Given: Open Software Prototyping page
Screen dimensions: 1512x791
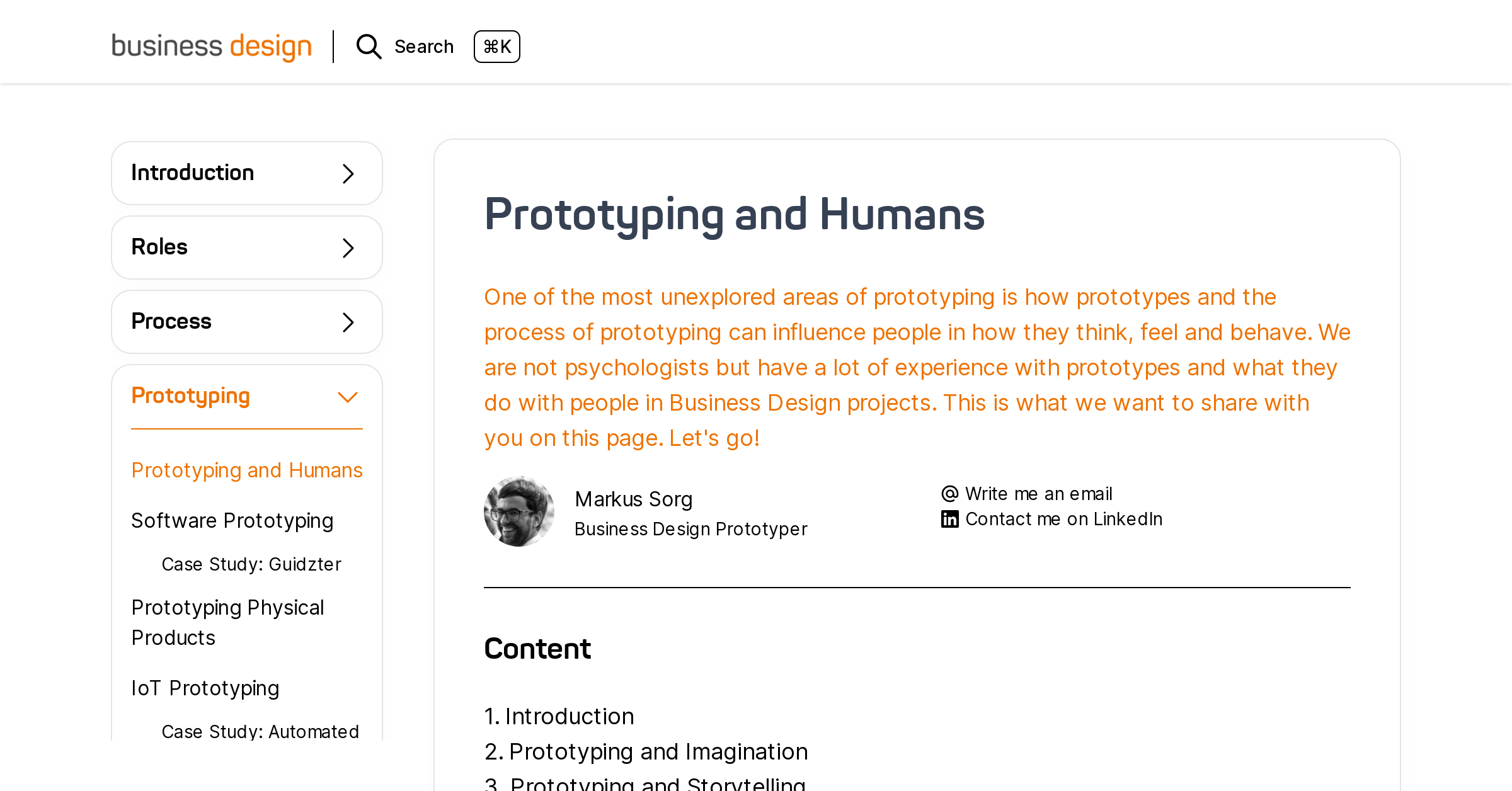Looking at the screenshot, I should pos(232,521).
